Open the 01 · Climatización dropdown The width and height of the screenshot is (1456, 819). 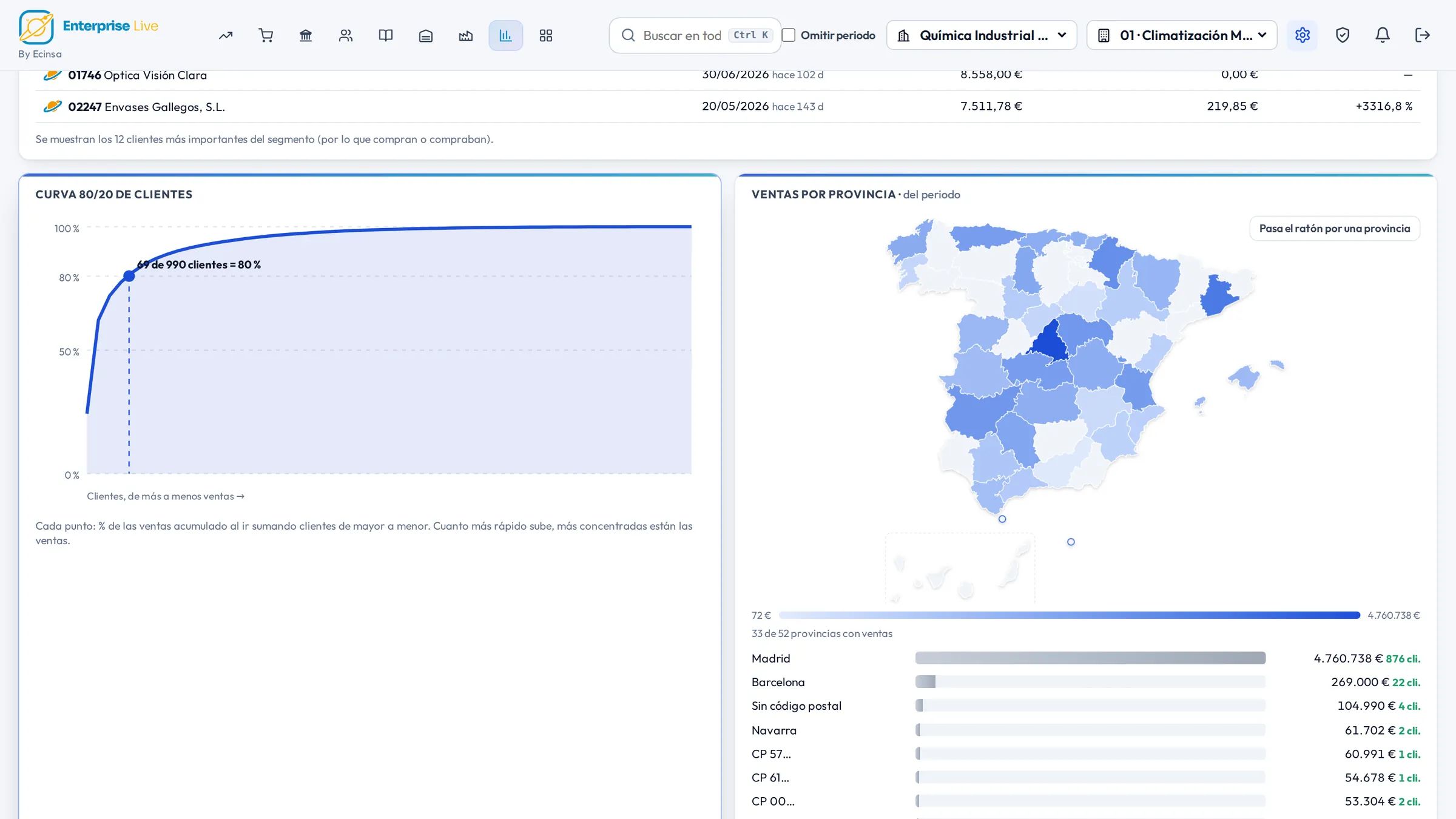1182,35
